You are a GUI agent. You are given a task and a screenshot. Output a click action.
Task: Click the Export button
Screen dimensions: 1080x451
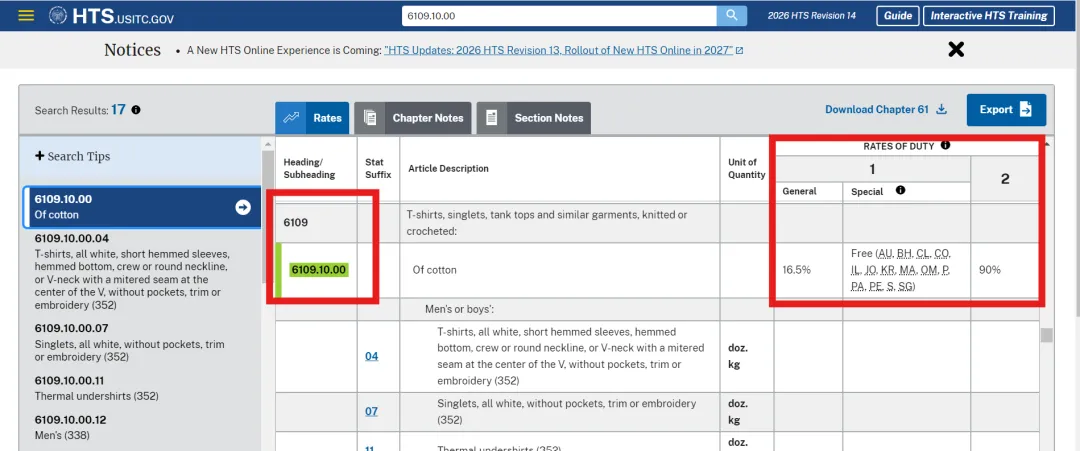click(x=1006, y=109)
